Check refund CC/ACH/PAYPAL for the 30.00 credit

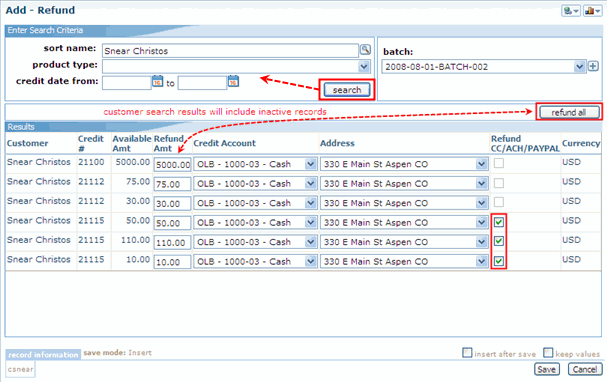499,202
